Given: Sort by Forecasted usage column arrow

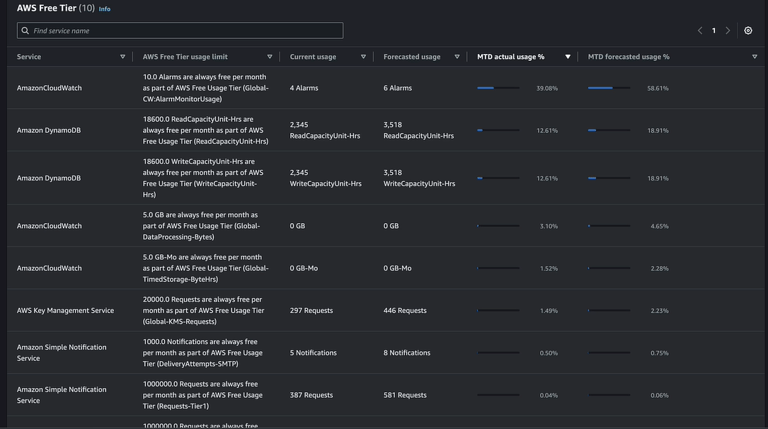Looking at the screenshot, I should coord(457,57).
